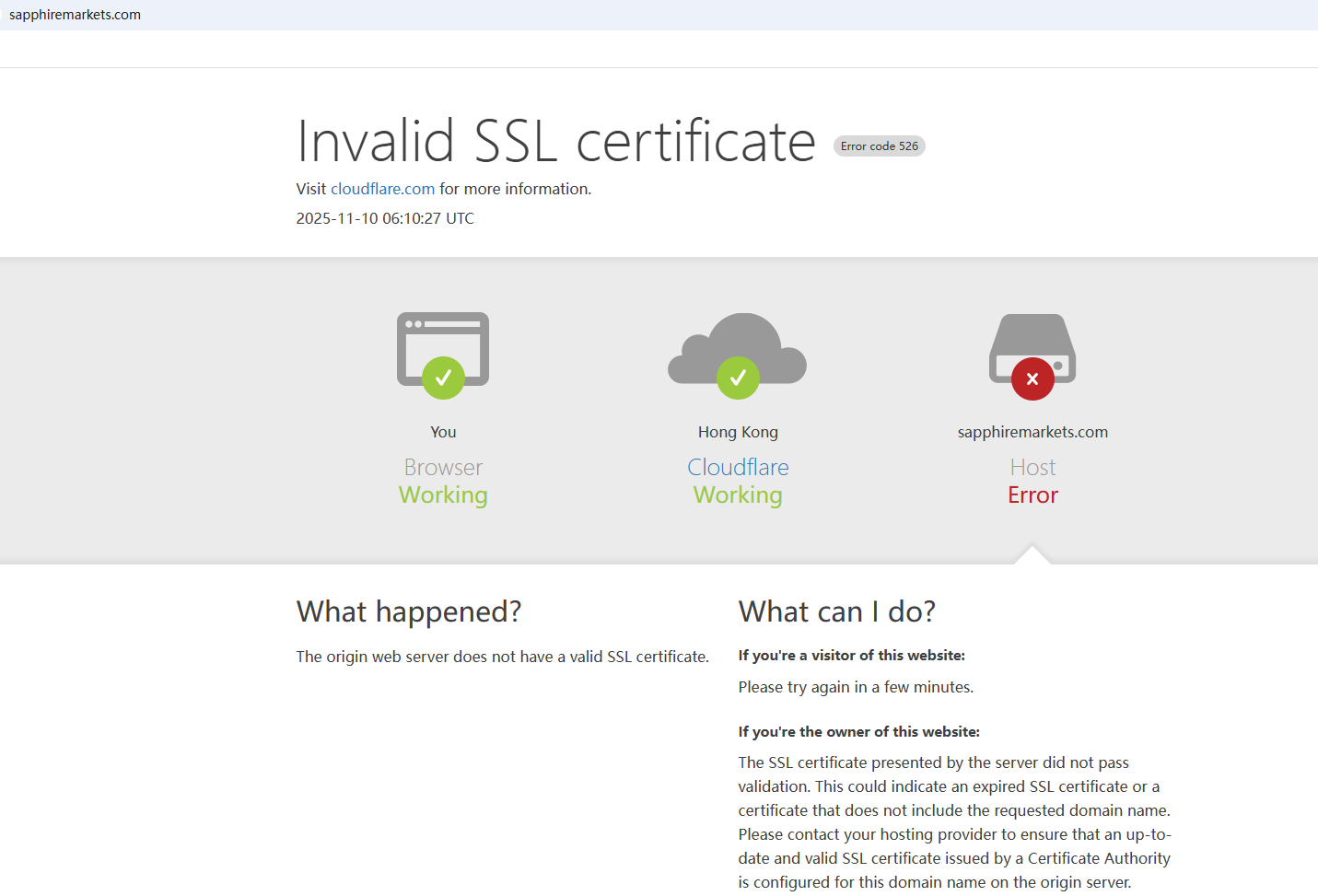
Task: Click the red X error badge on the server
Action: tap(1032, 378)
